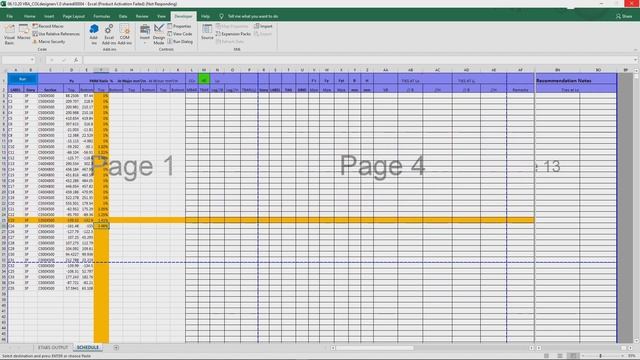
Task: Switch to Normal view in status bar
Action: pos(547,356)
